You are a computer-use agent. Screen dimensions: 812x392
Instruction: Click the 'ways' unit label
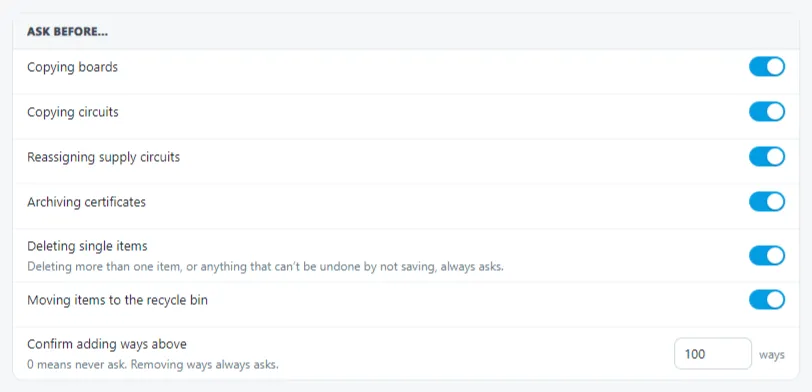[x=772, y=355]
